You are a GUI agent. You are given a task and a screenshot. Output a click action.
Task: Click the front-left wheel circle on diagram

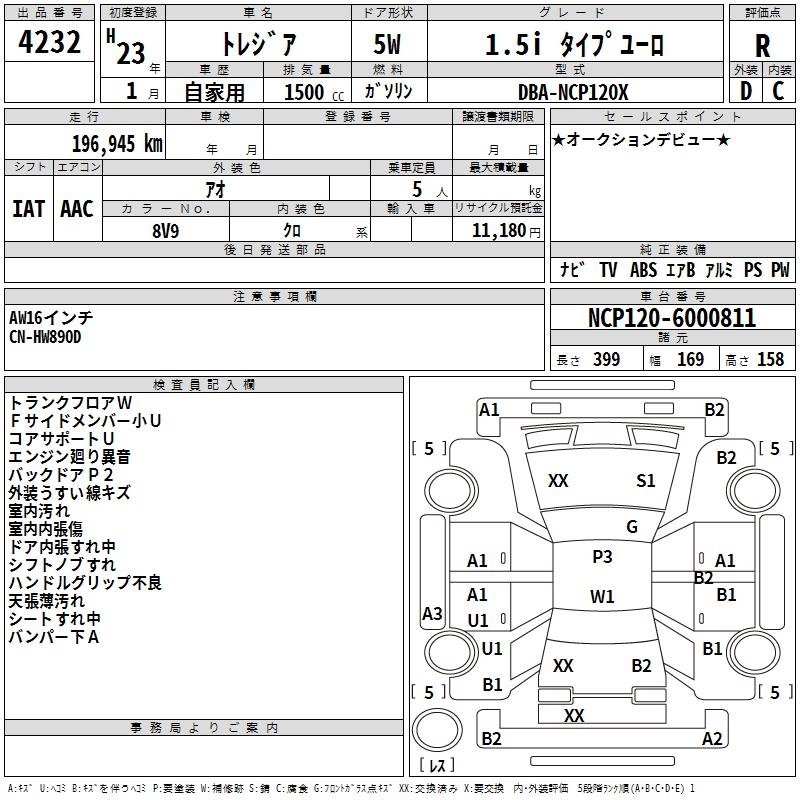451,491
